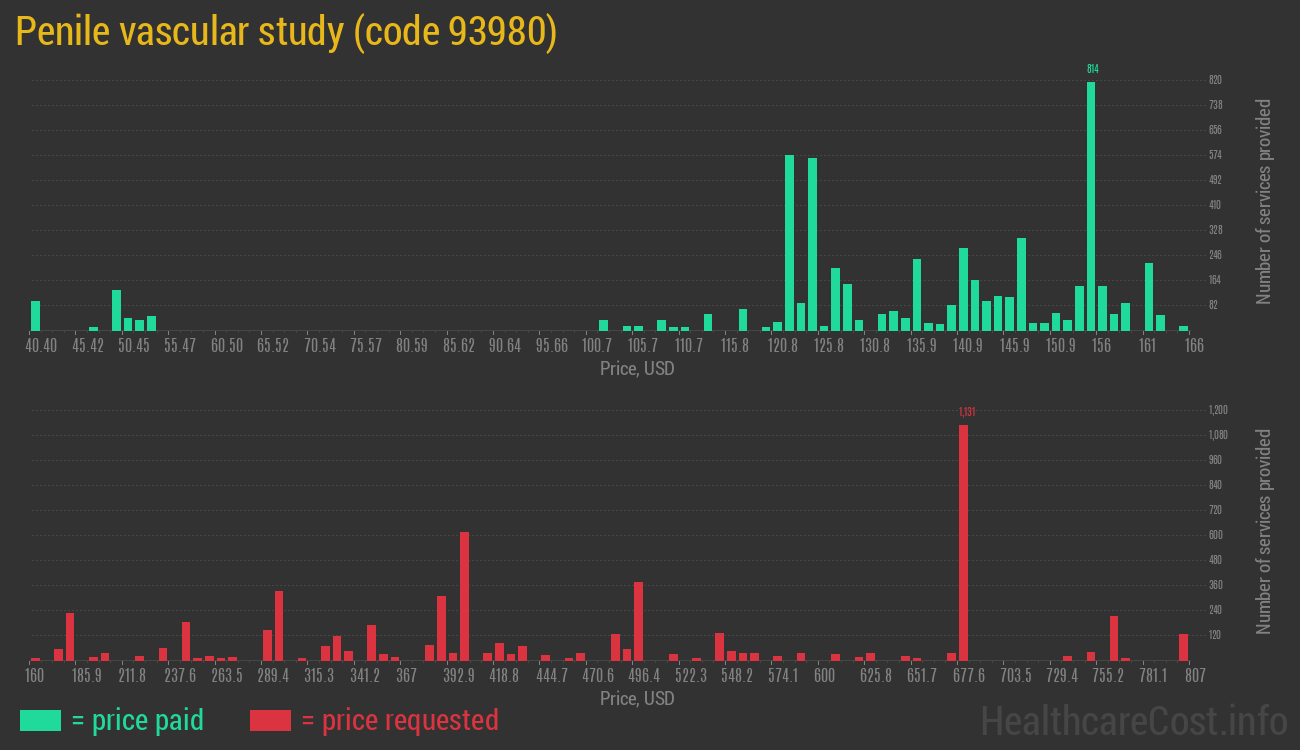1300x750 pixels.
Task: Click the "price paid" legend text
Action: (x=138, y=720)
